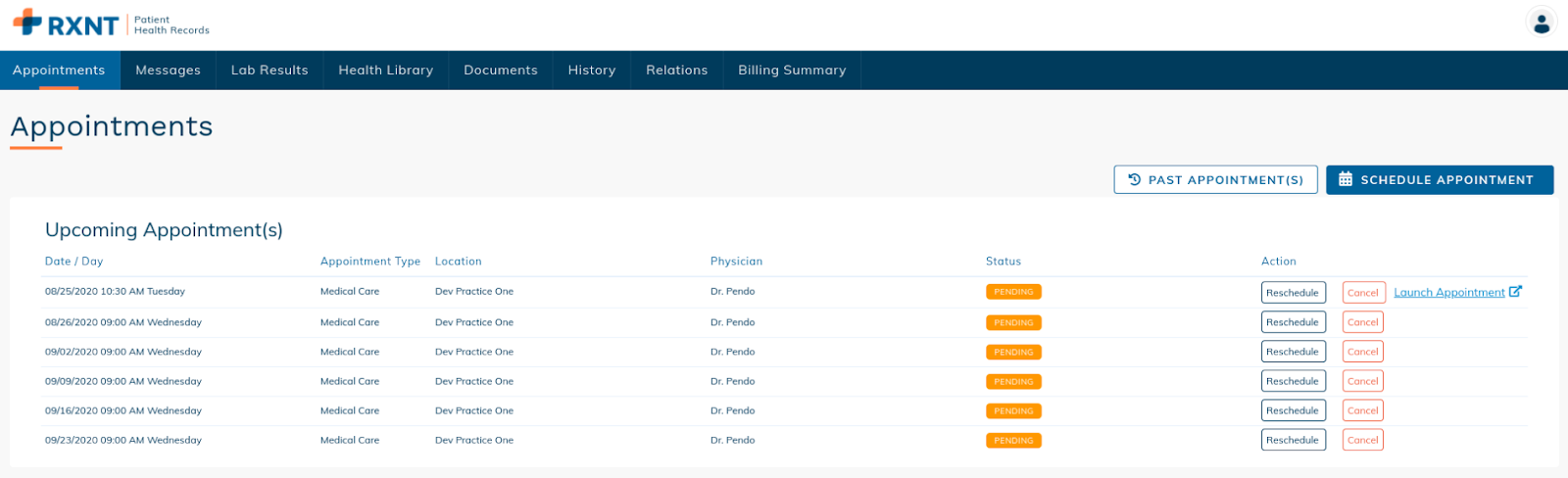Screen dimensions: 1568x478
Task: Reschedule the 08/25/2020 appointment
Action: pyautogui.click(x=1293, y=292)
